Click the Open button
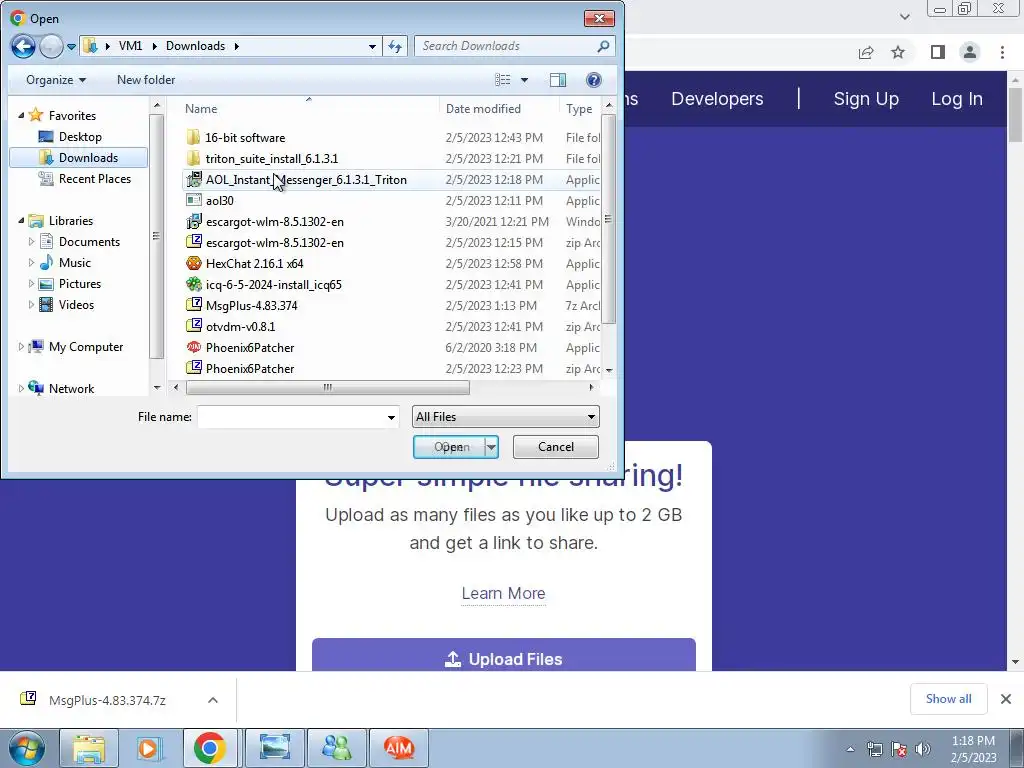 click(x=451, y=447)
